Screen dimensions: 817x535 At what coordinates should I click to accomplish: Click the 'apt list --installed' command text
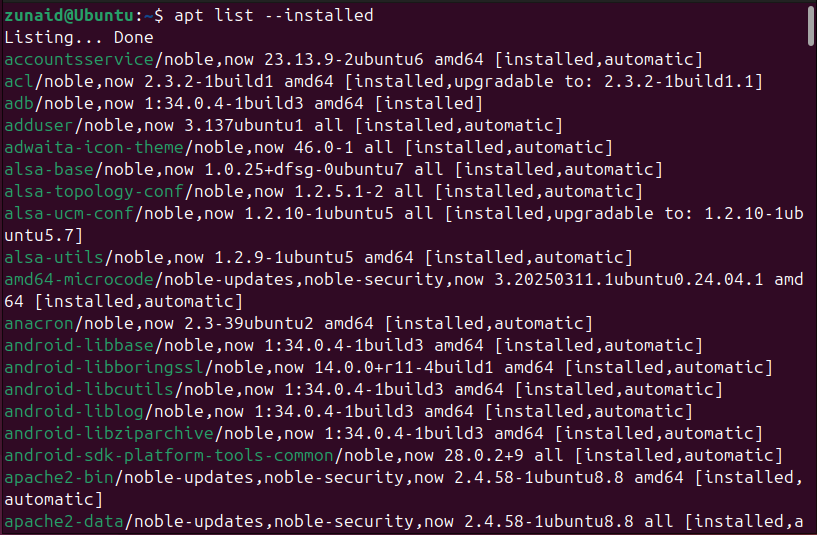point(273,16)
